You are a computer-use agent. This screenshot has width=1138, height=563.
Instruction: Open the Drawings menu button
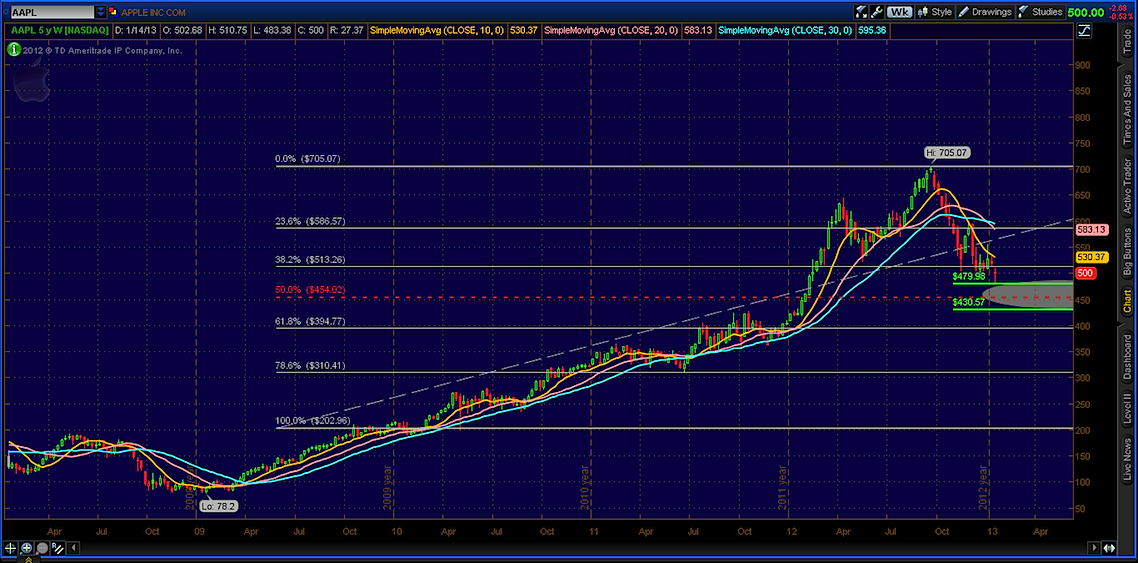click(x=986, y=12)
